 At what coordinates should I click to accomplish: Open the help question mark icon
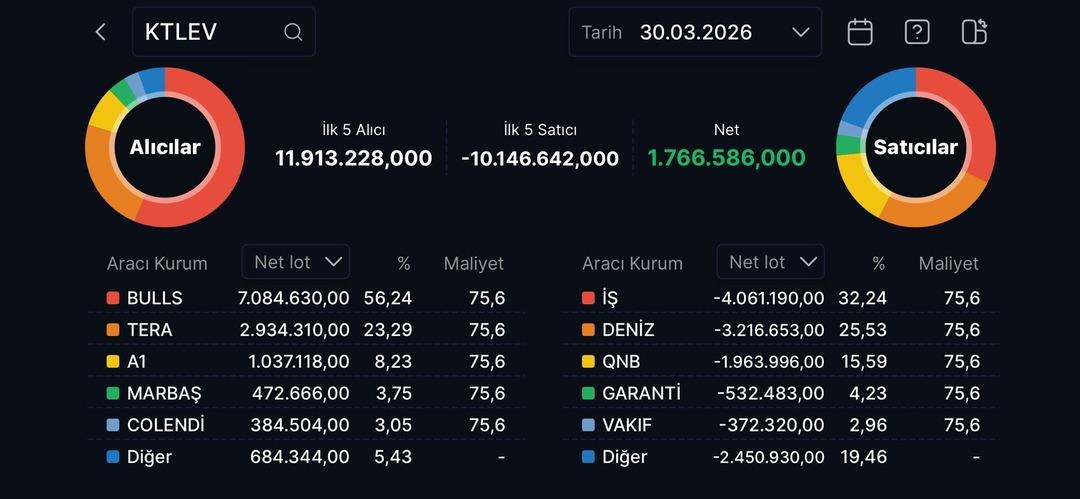[917, 32]
